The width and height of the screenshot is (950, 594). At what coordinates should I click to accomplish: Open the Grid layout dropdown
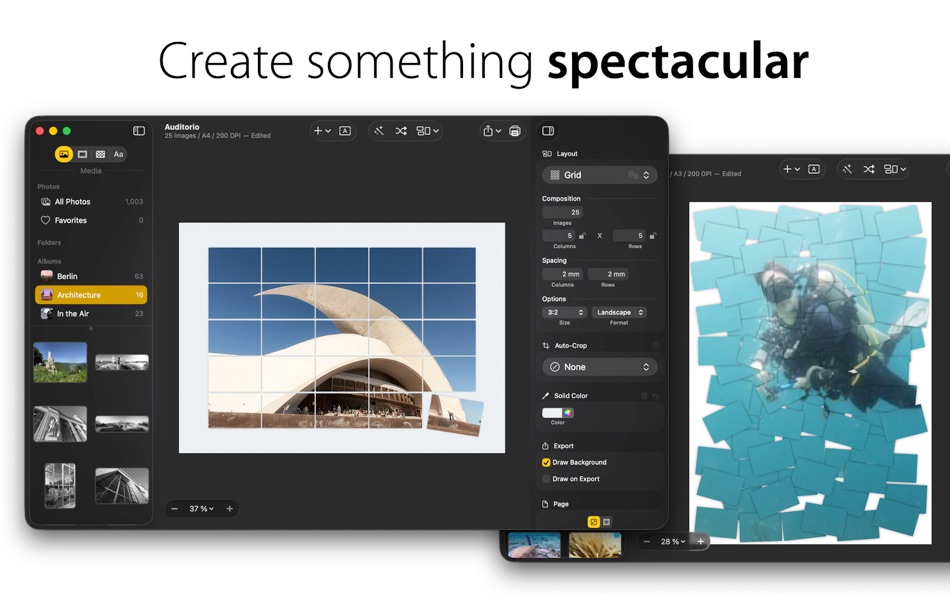[598, 174]
